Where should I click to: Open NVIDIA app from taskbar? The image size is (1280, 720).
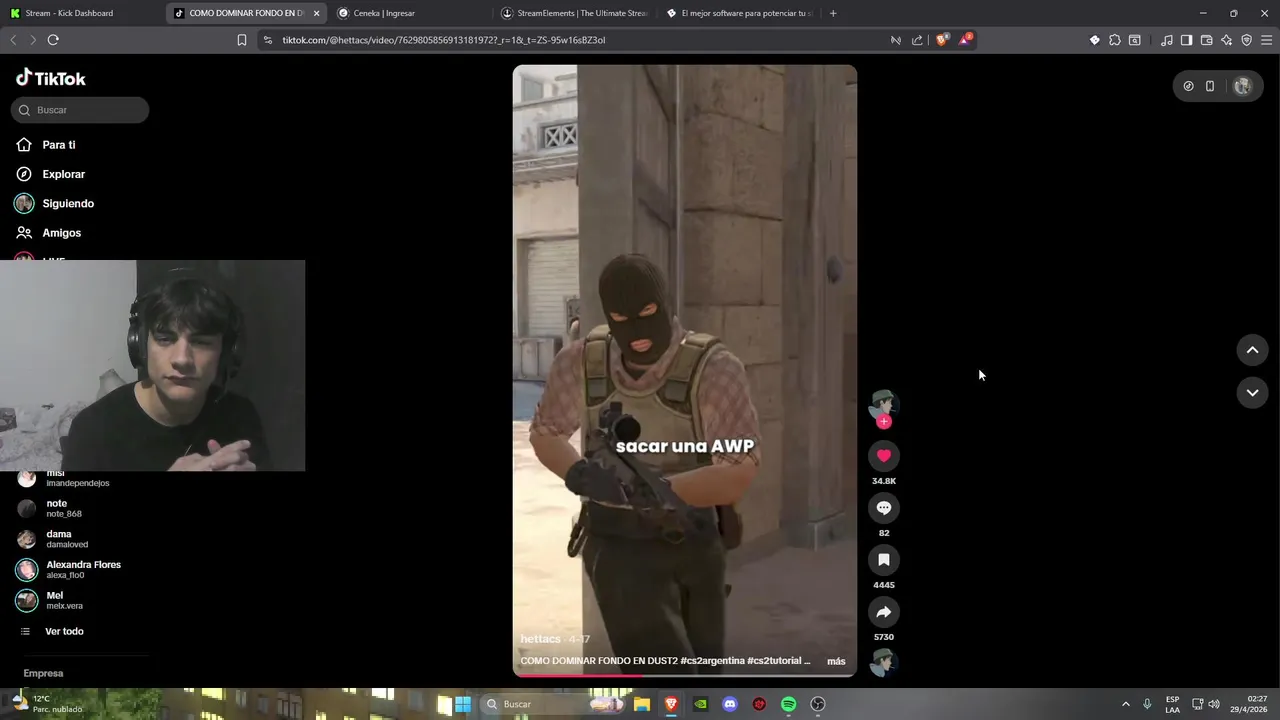(x=701, y=704)
